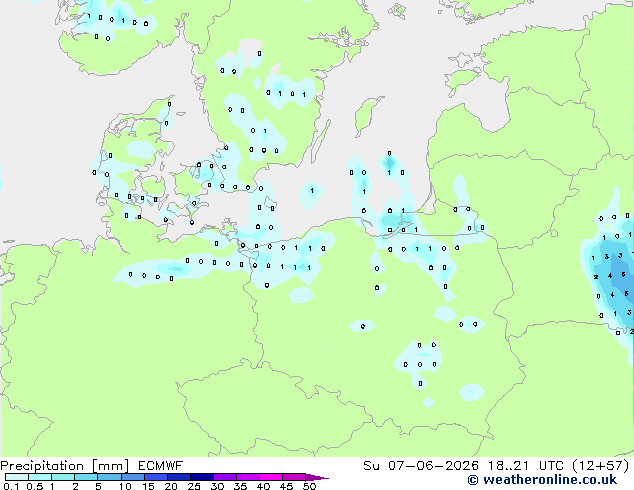Click the narrow Öland island on the map
The height and width of the screenshot is (490, 634).
(x=320, y=141)
